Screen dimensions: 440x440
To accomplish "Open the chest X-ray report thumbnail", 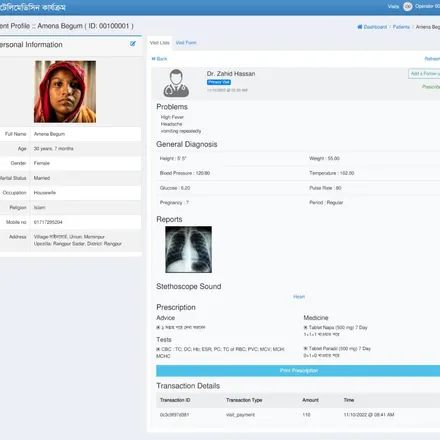I will pos(188,249).
